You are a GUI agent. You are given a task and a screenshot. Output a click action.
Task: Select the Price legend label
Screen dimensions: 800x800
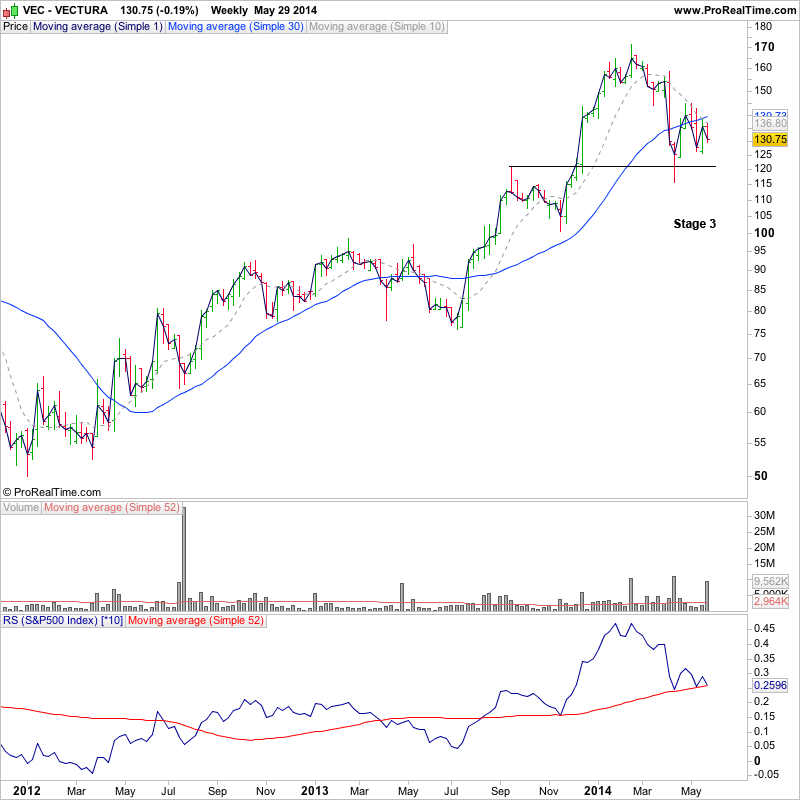point(15,27)
